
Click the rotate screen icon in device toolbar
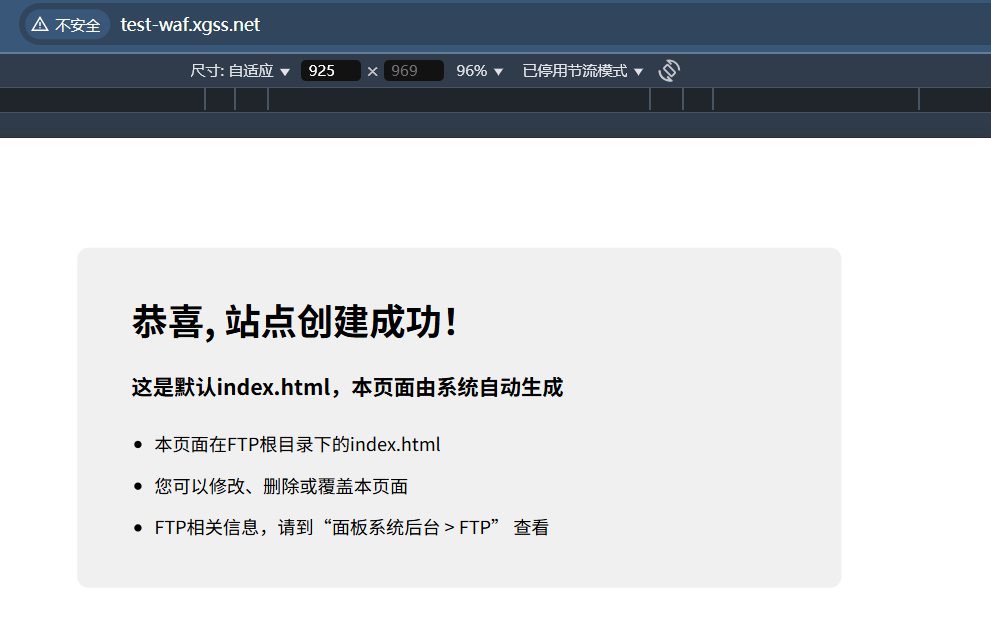pyautogui.click(x=669, y=71)
